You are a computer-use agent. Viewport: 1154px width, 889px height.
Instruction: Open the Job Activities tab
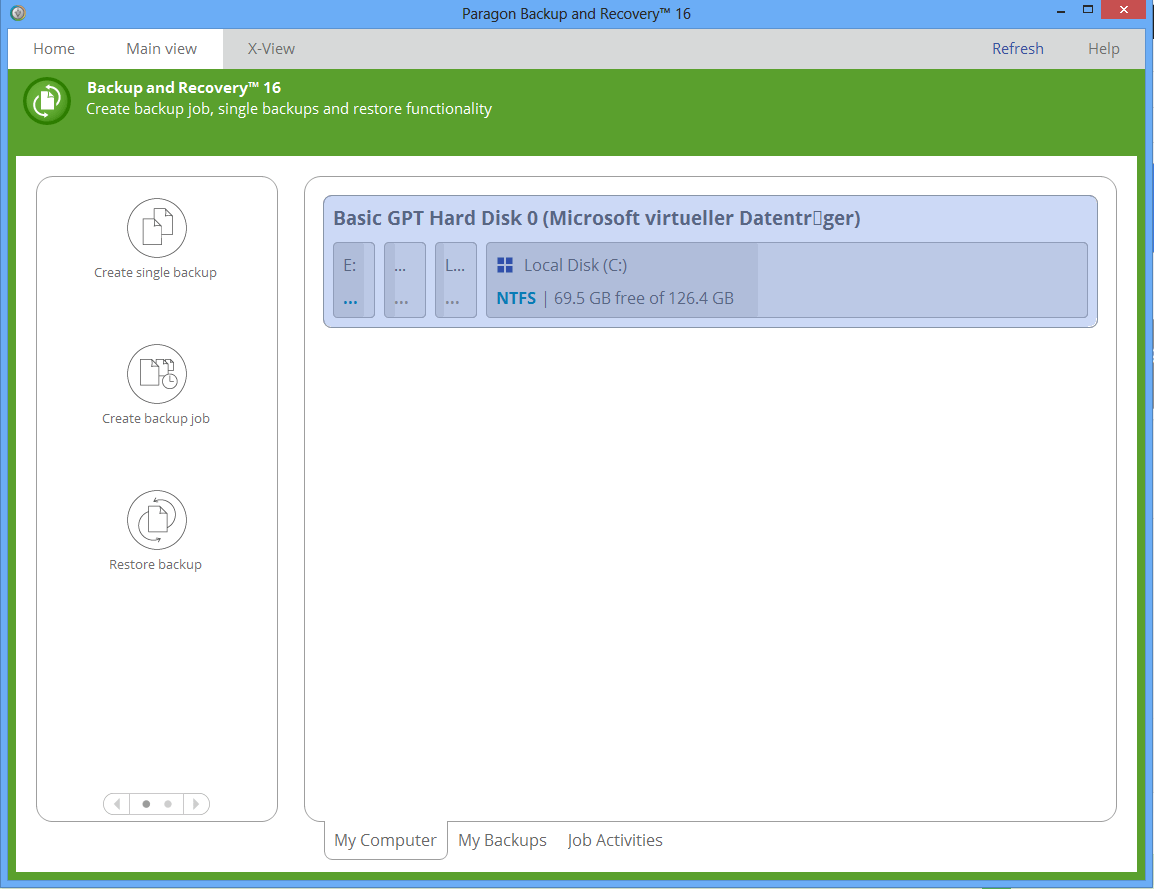(615, 840)
